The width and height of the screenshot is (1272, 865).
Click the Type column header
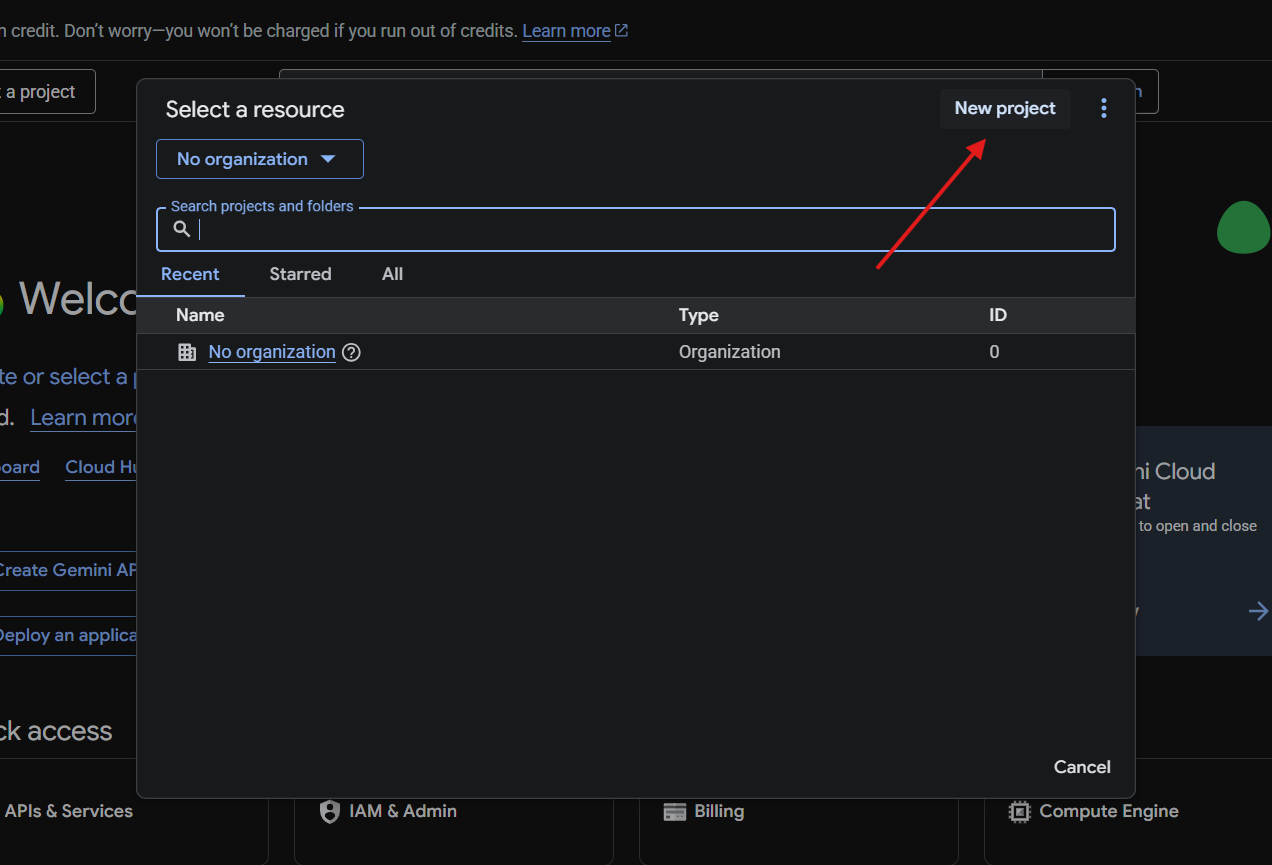699,315
